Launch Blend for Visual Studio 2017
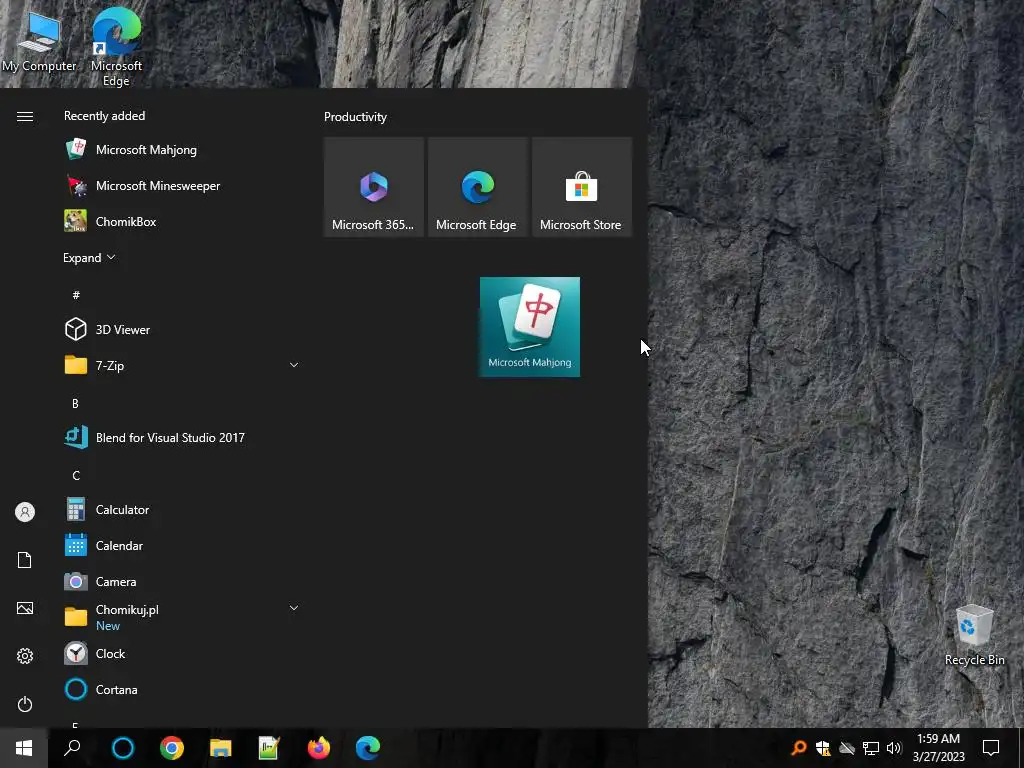Image resolution: width=1024 pixels, height=768 pixels. (x=183, y=438)
